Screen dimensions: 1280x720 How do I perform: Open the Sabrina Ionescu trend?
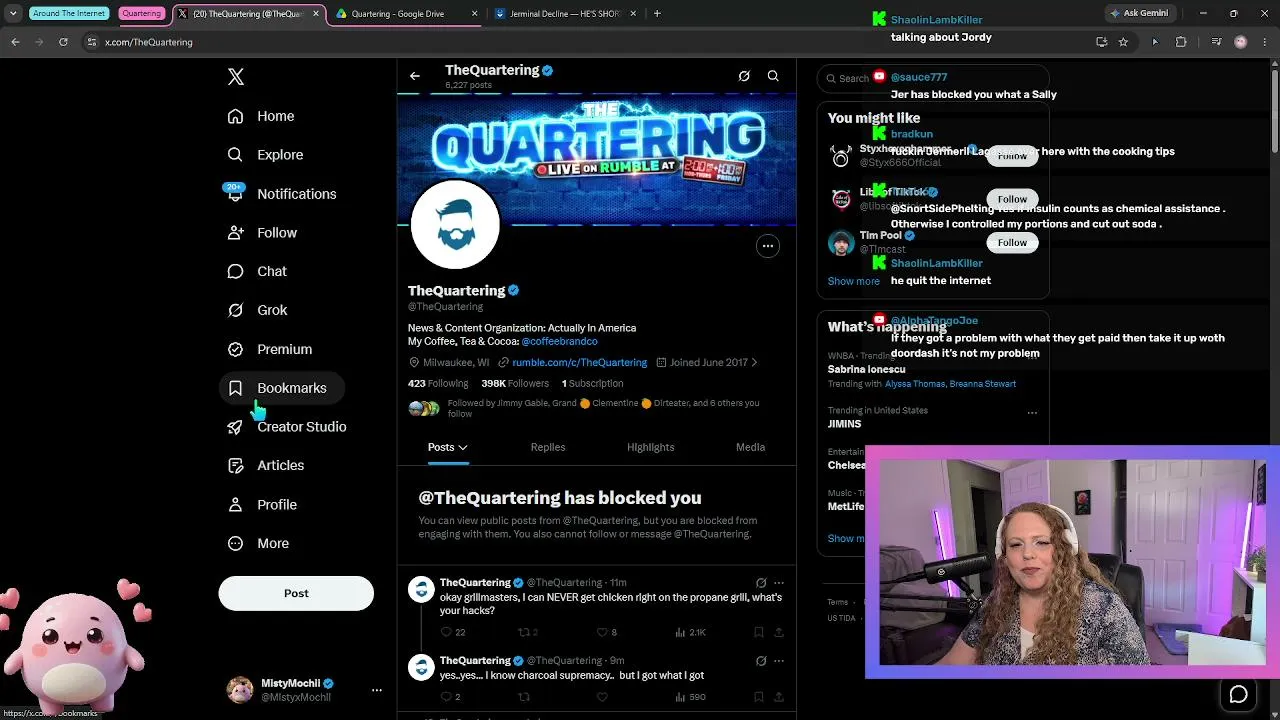(866, 370)
